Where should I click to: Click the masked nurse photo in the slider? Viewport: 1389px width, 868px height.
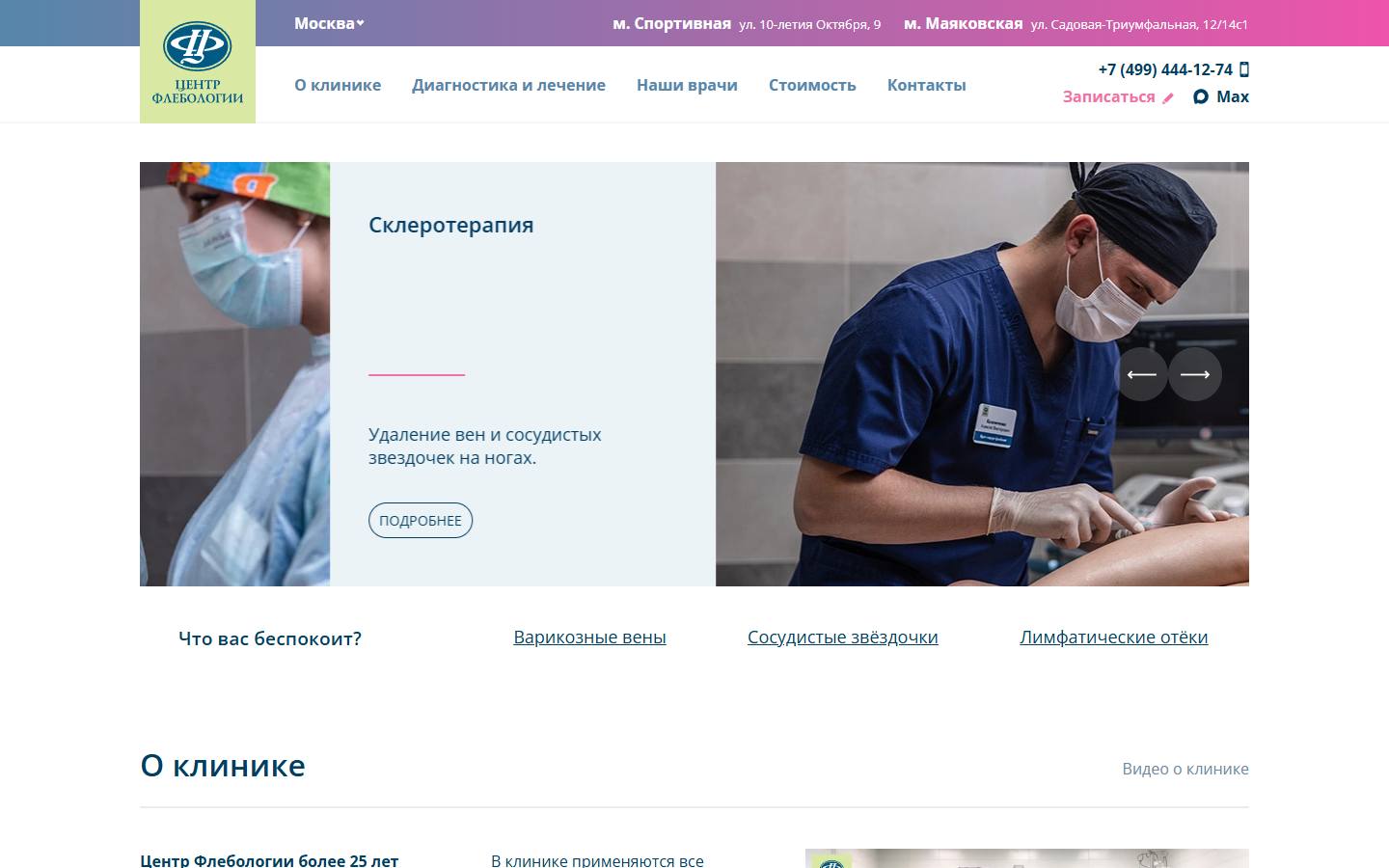coord(234,374)
